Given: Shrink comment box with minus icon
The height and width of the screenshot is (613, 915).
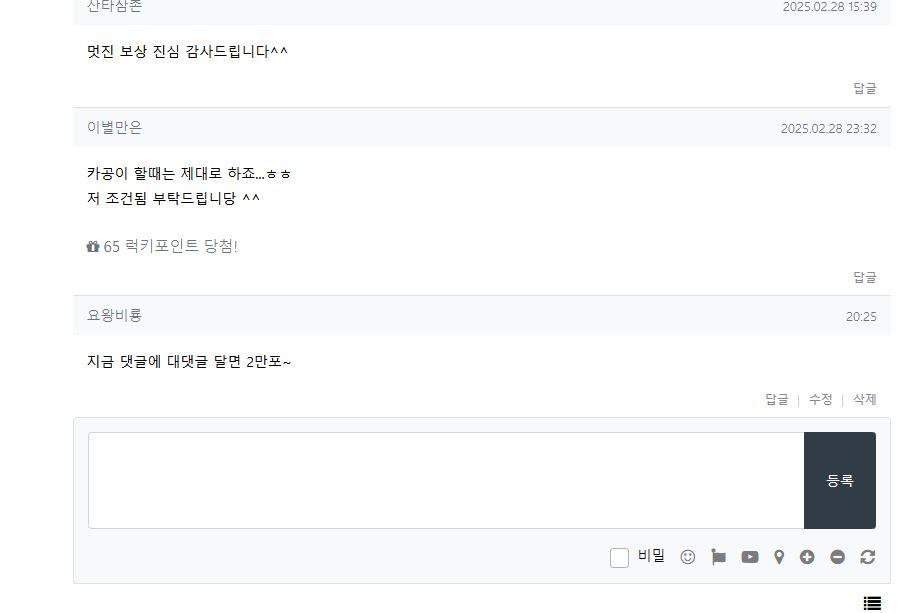Looking at the screenshot, I should [x=837, y=557].
